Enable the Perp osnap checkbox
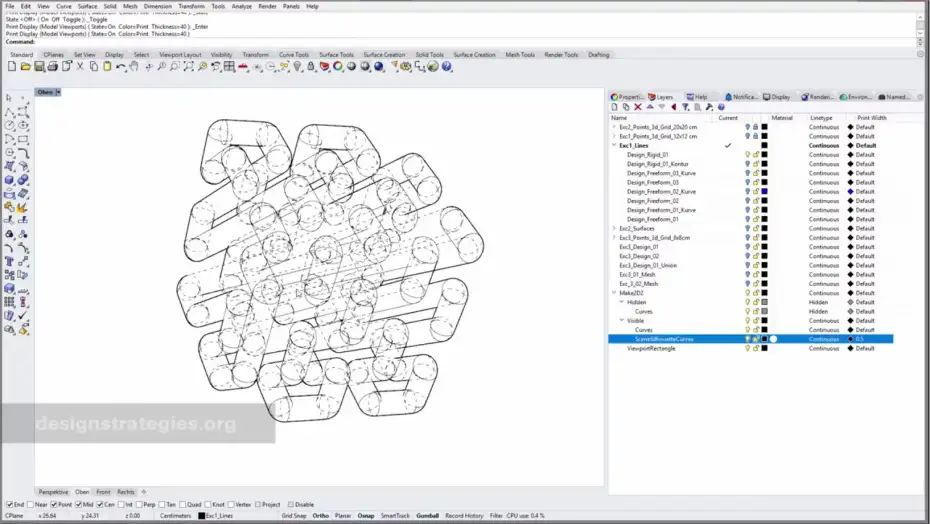The width and height of the screenshot is (930, 524). (x=139, y=504)
